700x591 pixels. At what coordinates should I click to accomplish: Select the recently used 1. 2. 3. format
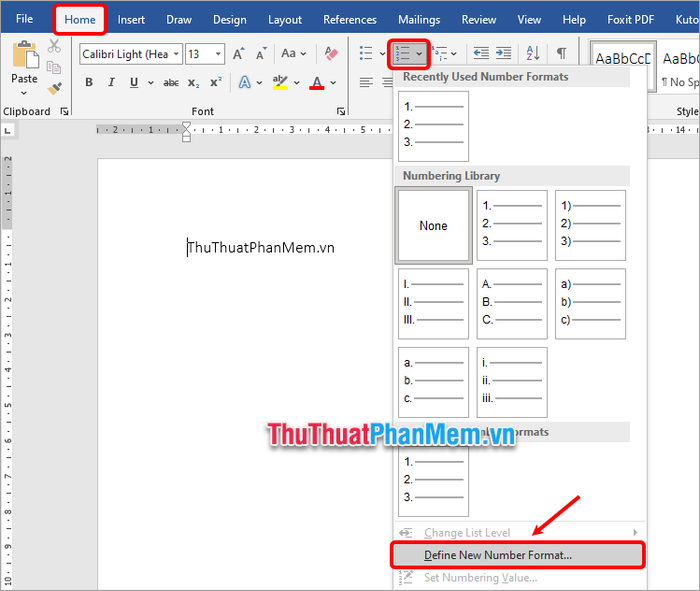pyautogui.click(x=433, y=126)
